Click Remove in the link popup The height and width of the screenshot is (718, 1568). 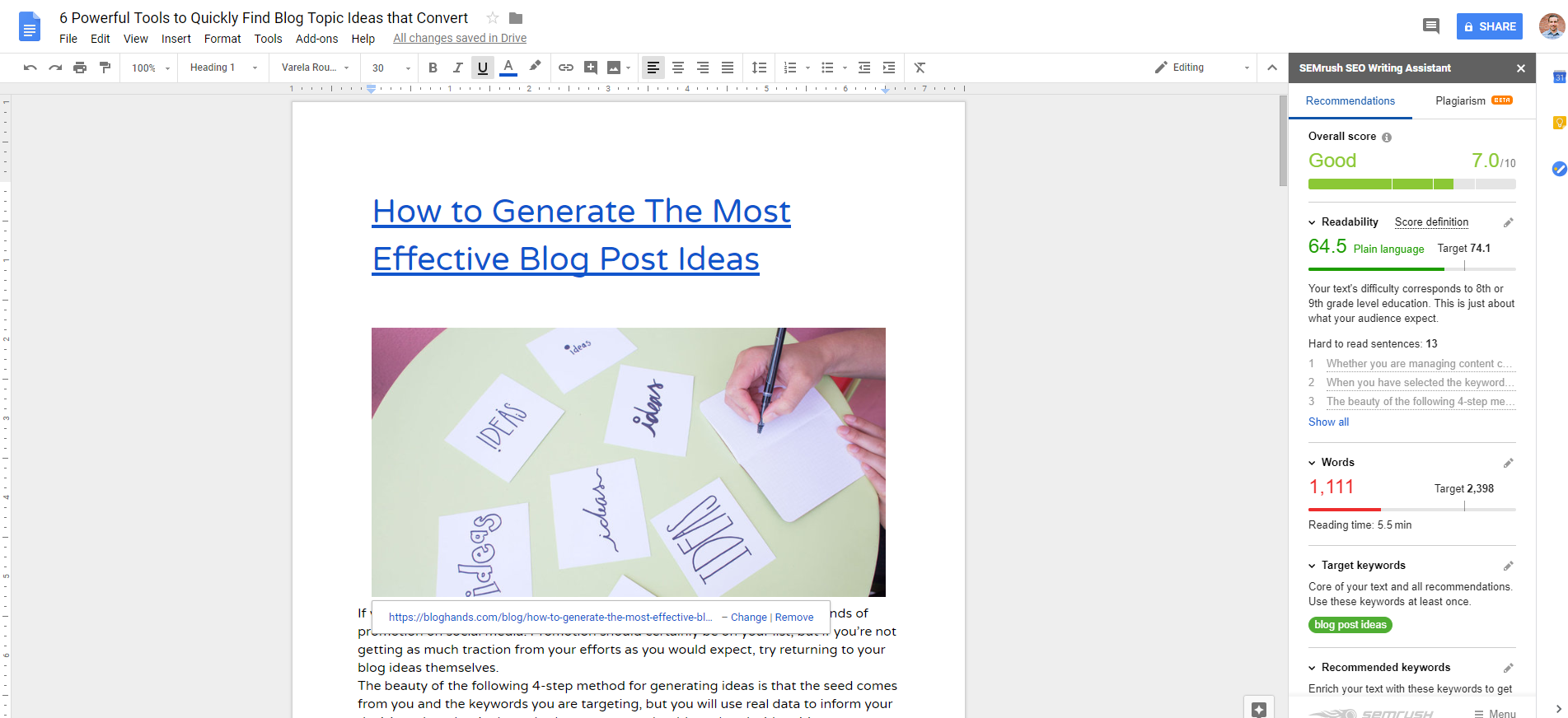click(794, 618)
